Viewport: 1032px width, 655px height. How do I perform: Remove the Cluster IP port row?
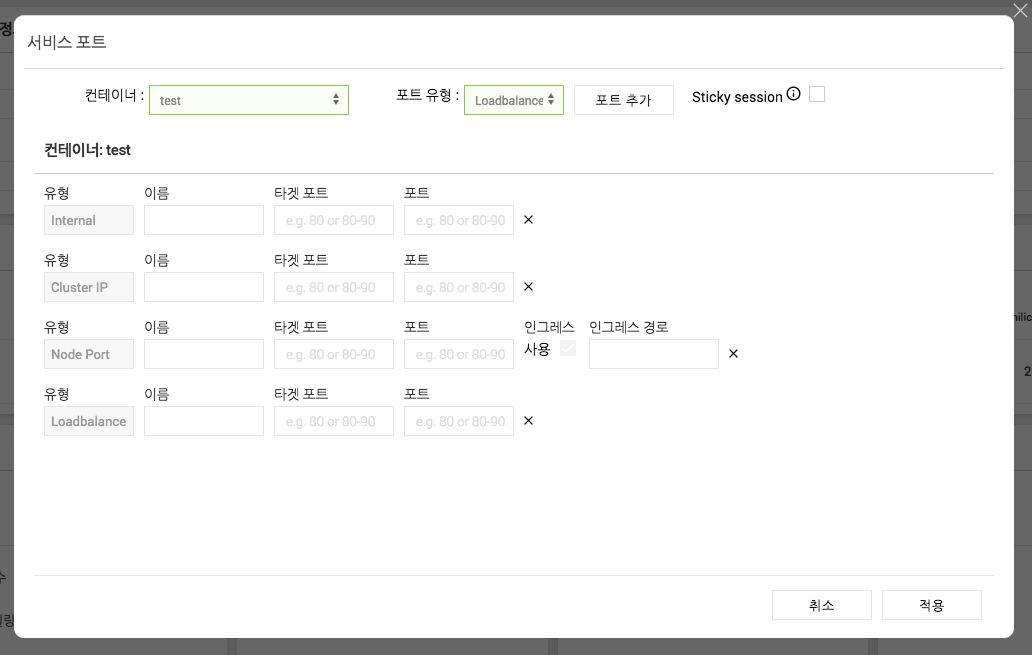click(528, 287)
